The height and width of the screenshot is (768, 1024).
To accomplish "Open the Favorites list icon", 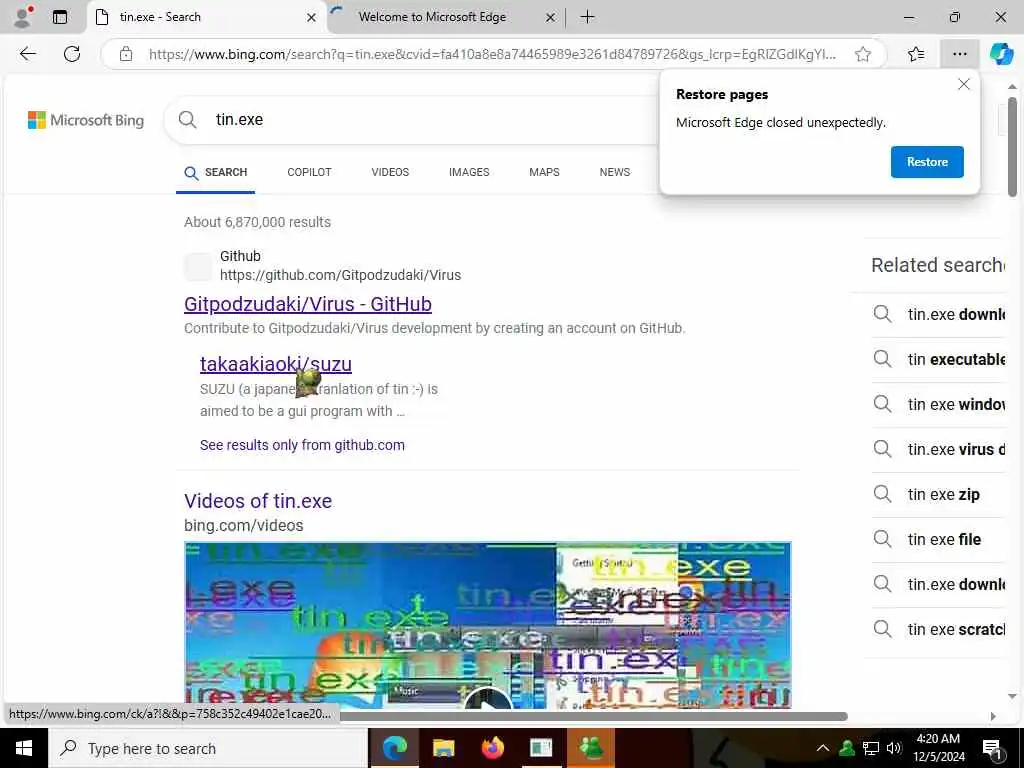I will (x=916, y=54).
